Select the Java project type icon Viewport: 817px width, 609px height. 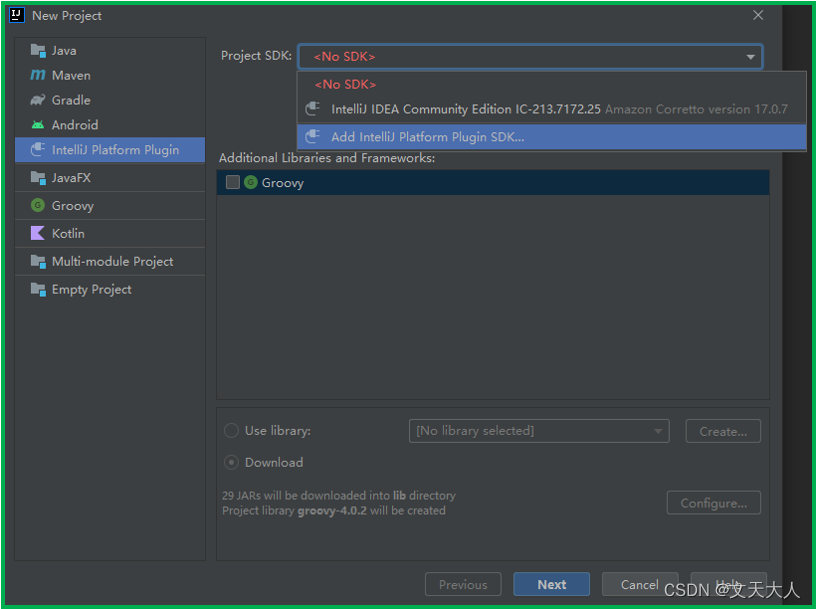point(39,50)
